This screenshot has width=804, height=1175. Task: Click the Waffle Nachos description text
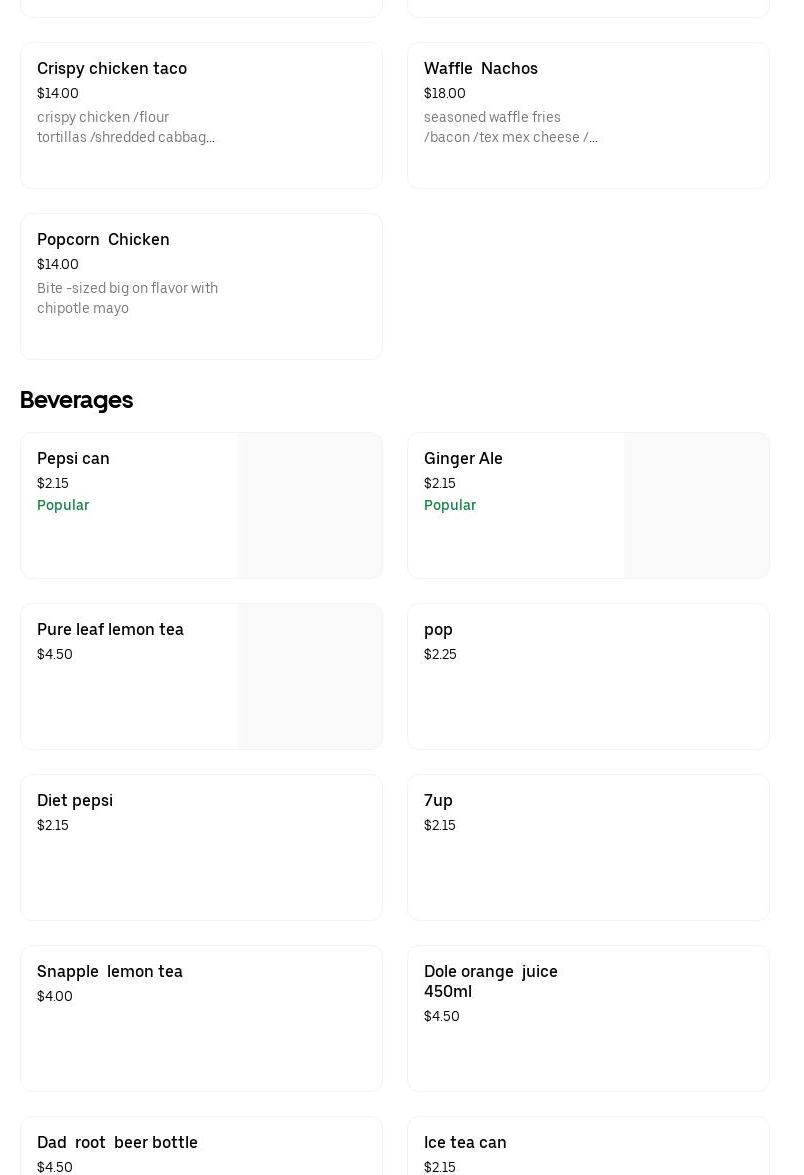[510, 128]
